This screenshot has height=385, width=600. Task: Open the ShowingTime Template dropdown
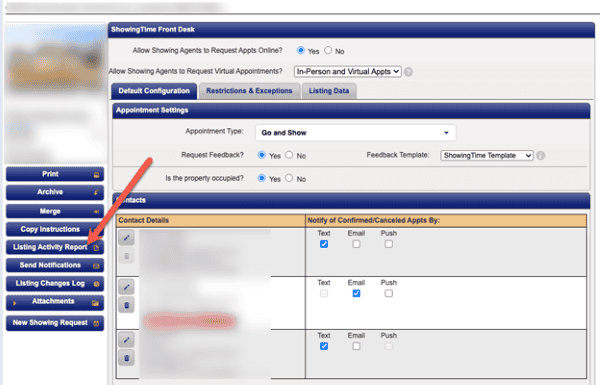[x=487, y=155]
